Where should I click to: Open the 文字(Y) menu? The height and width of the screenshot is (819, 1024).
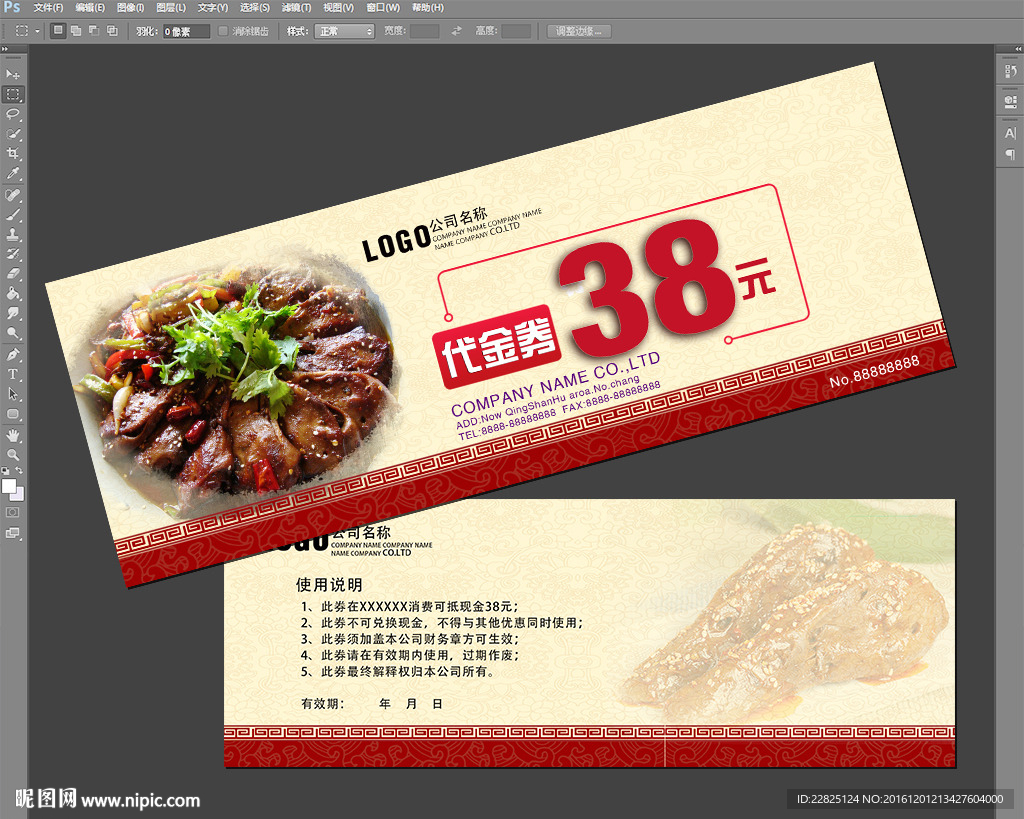[213, 8]
